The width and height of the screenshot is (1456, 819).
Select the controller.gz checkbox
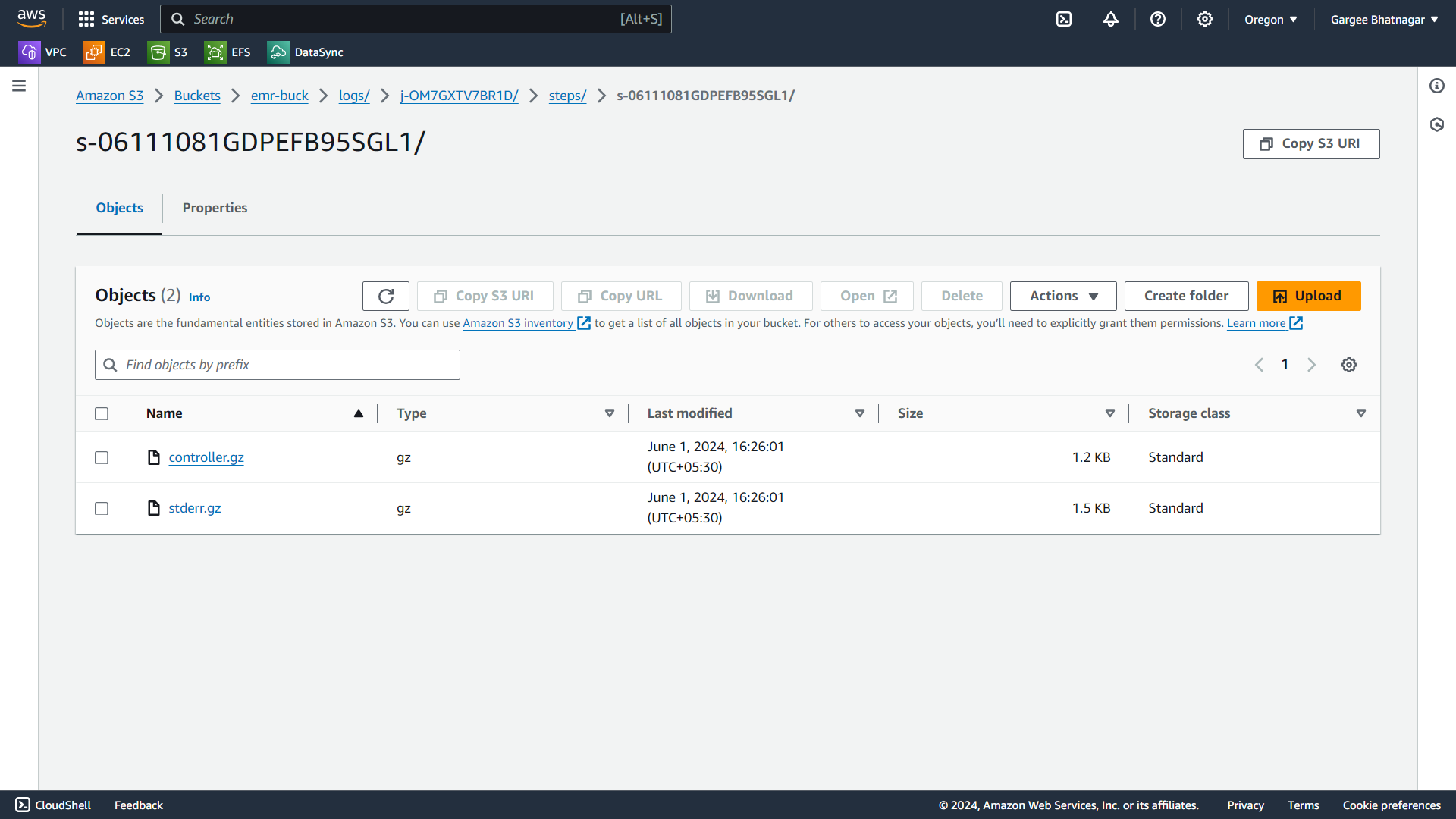click(102, 457)
